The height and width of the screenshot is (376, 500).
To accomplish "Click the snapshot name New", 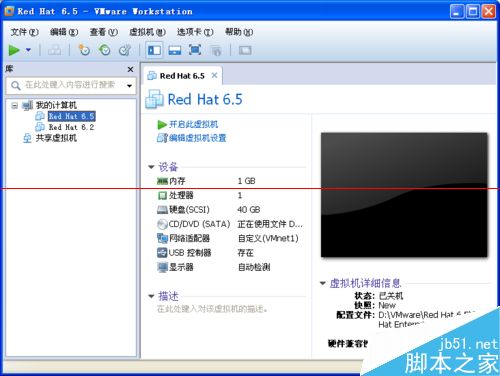I will [x=387, y=305].
